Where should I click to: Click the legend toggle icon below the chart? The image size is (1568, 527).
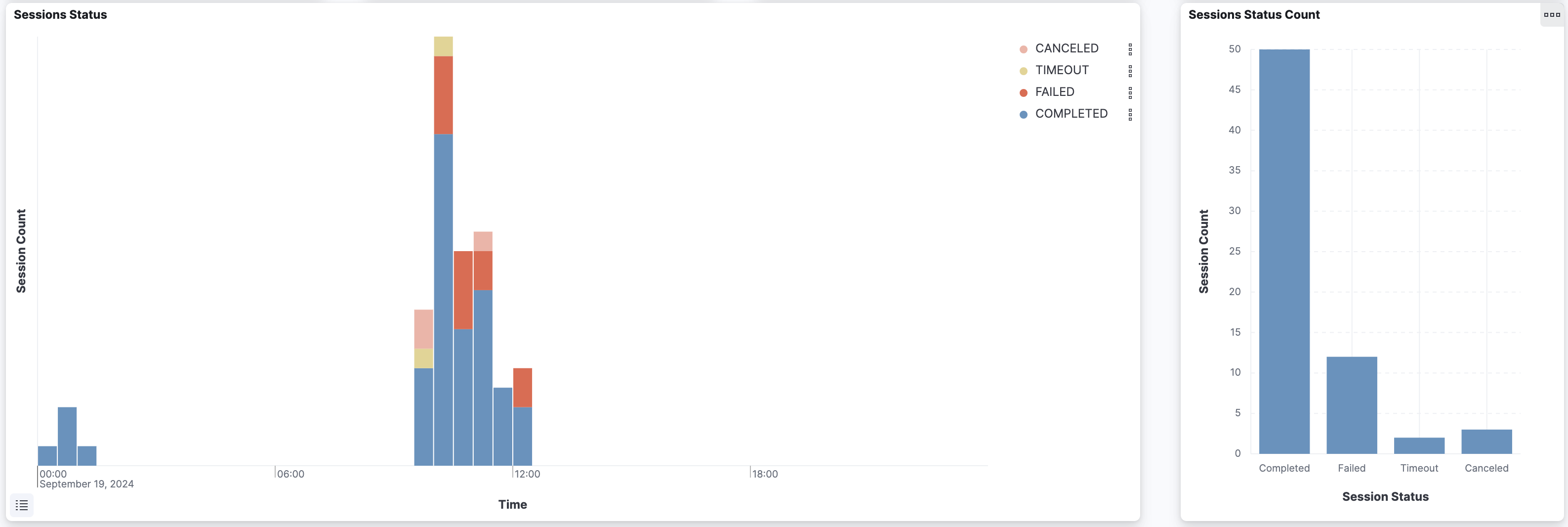click(22, 504)
